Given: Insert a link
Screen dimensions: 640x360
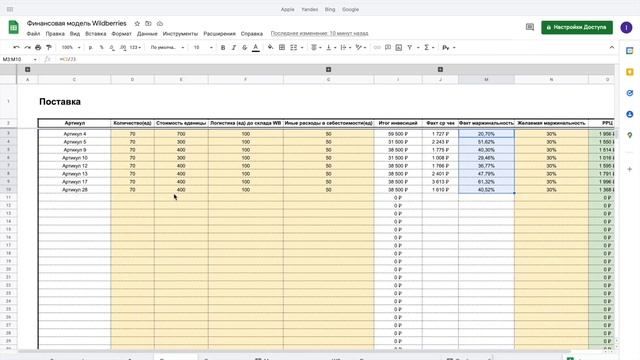Looking at the screenshot, I should (x=377, y=47).
